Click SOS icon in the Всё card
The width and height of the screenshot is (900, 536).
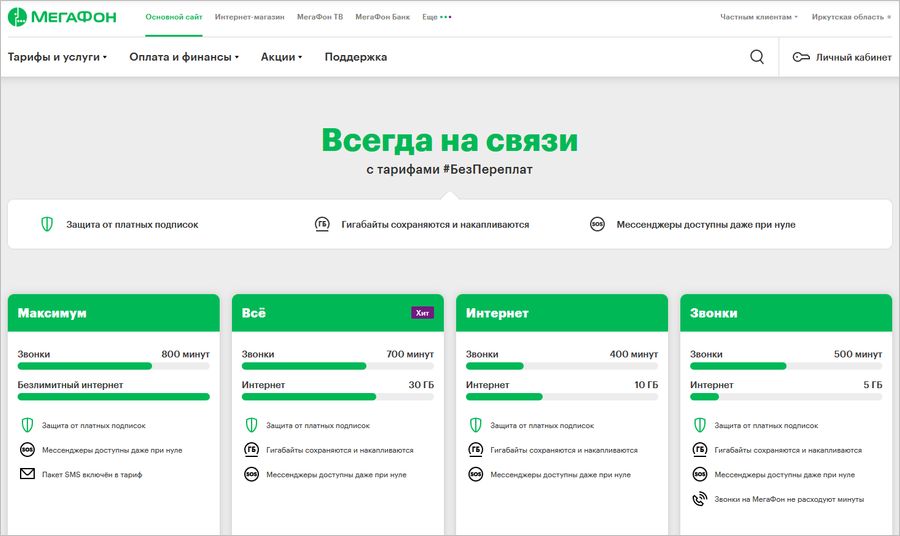tap(251, 475)
